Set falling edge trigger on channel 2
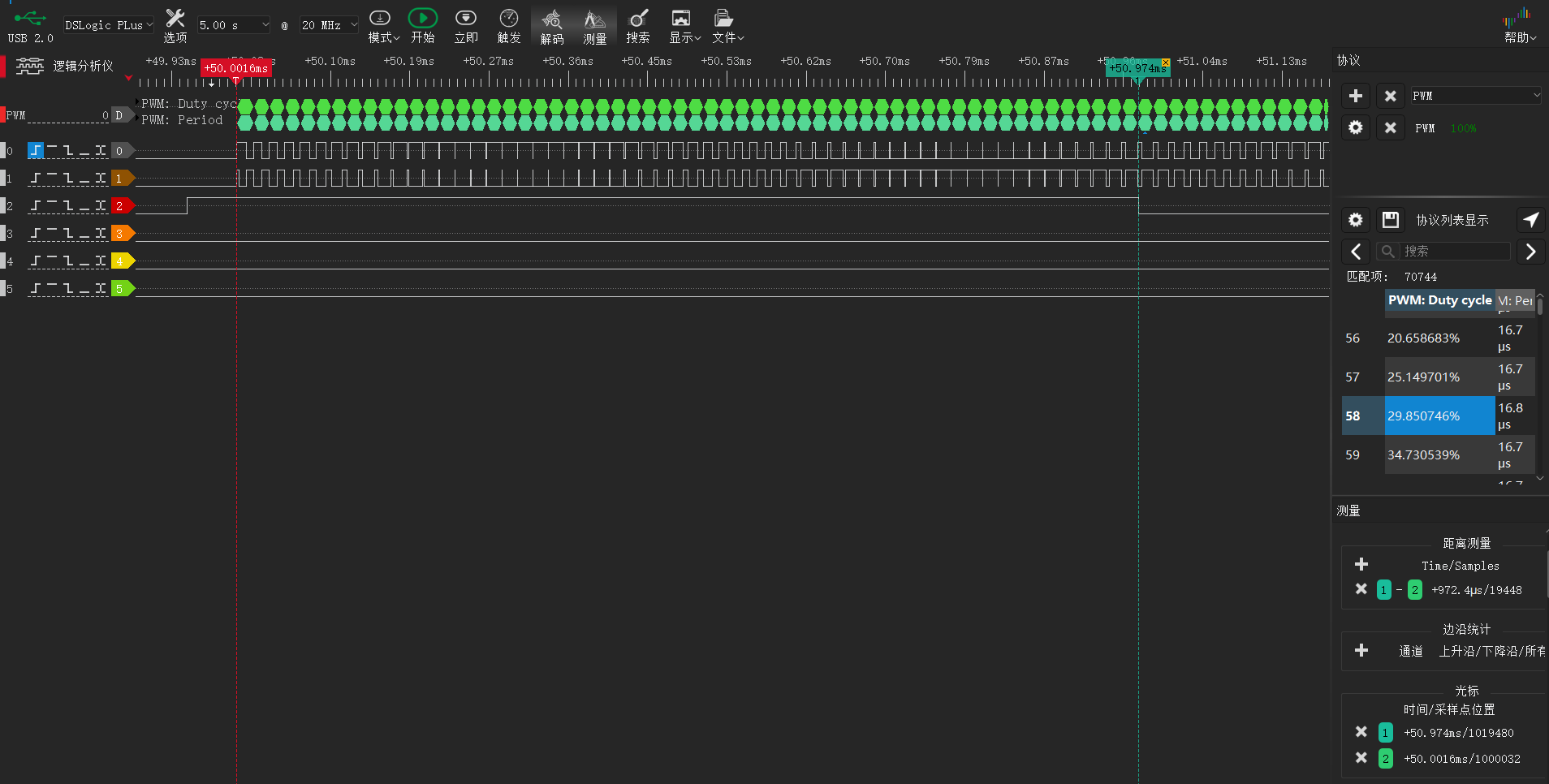Image resolution: width=1549 pixels, height=784 pixels. 68,206
